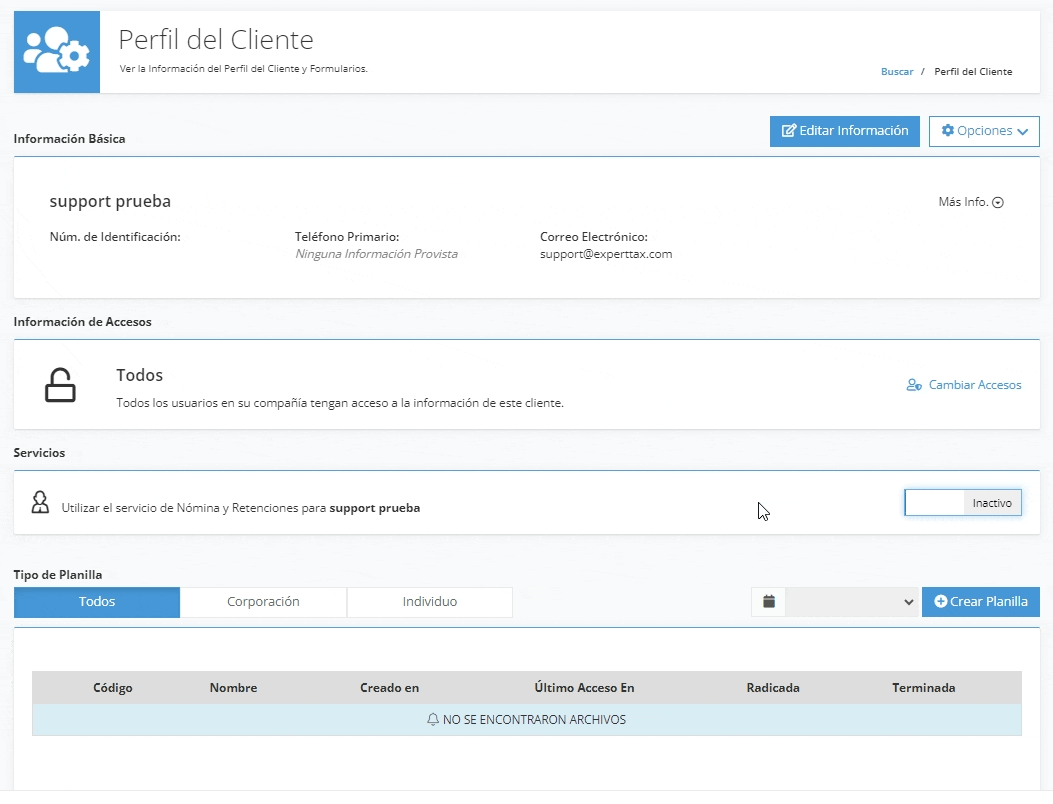Image resolution: width=1053 pixels, height=804 pixels.
Task: Toggle the Nómina y Retenciones Inactivo switch
Action: point(962,502)
